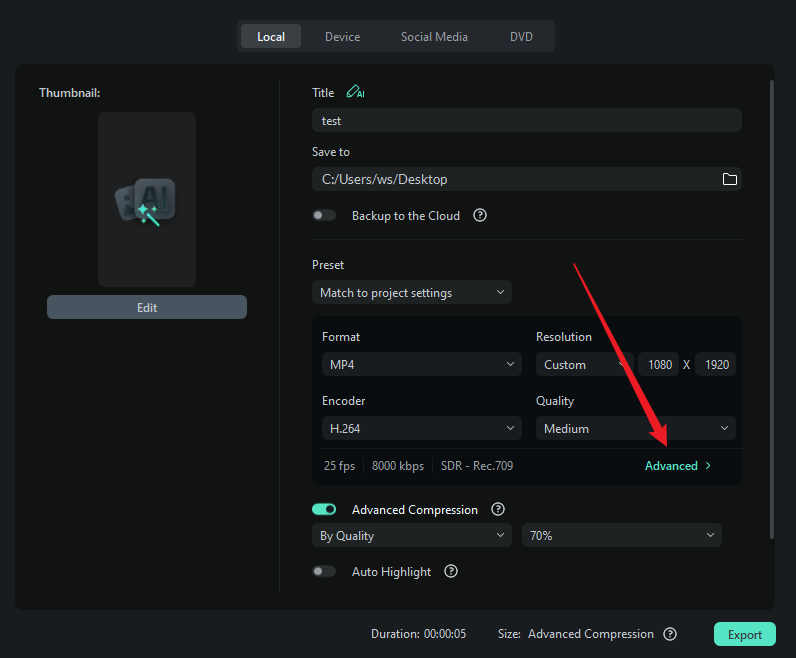Viewport: 796px width, 658px height.
Task: Open the Preset dropdown
Action: (411, 293)
